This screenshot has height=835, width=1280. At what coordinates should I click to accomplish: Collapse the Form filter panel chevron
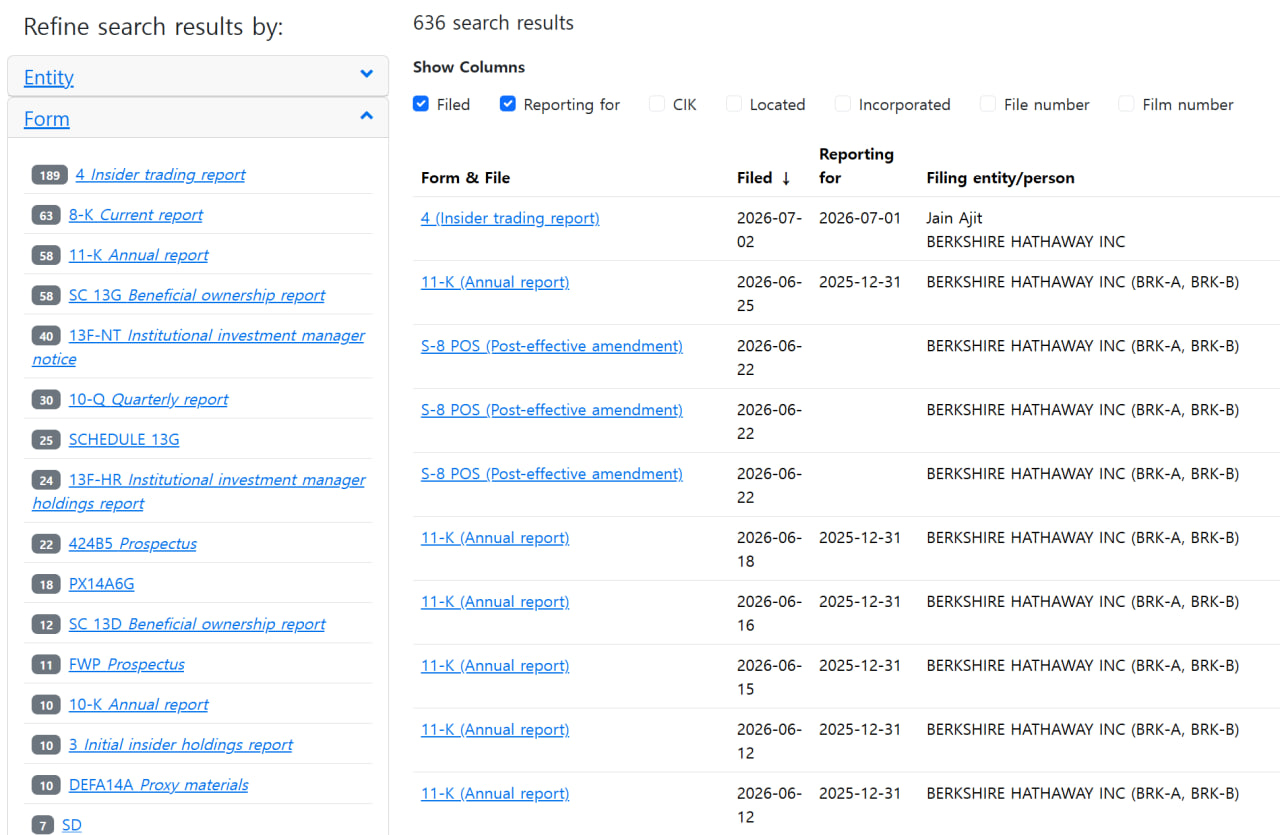click(x=367, y=116)
